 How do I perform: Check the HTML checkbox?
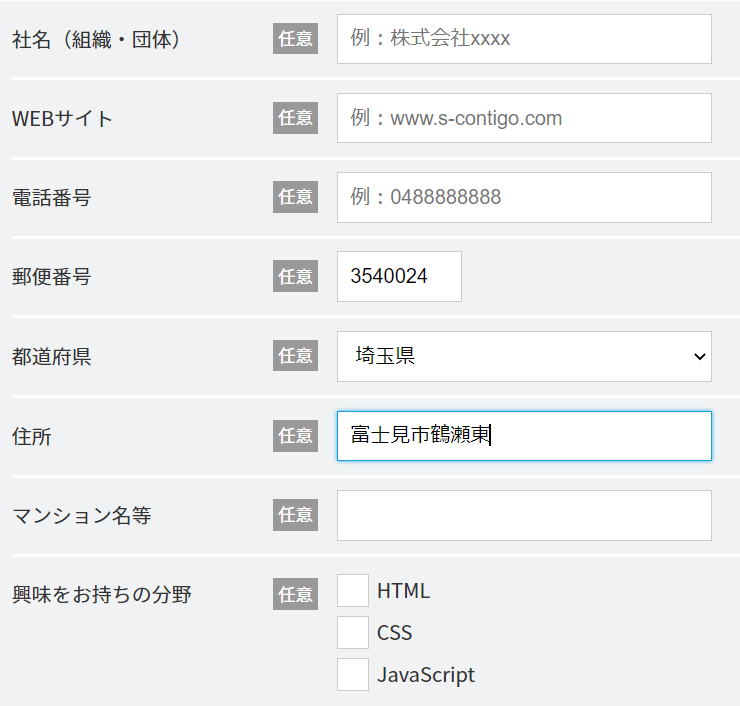pos(353,590)
